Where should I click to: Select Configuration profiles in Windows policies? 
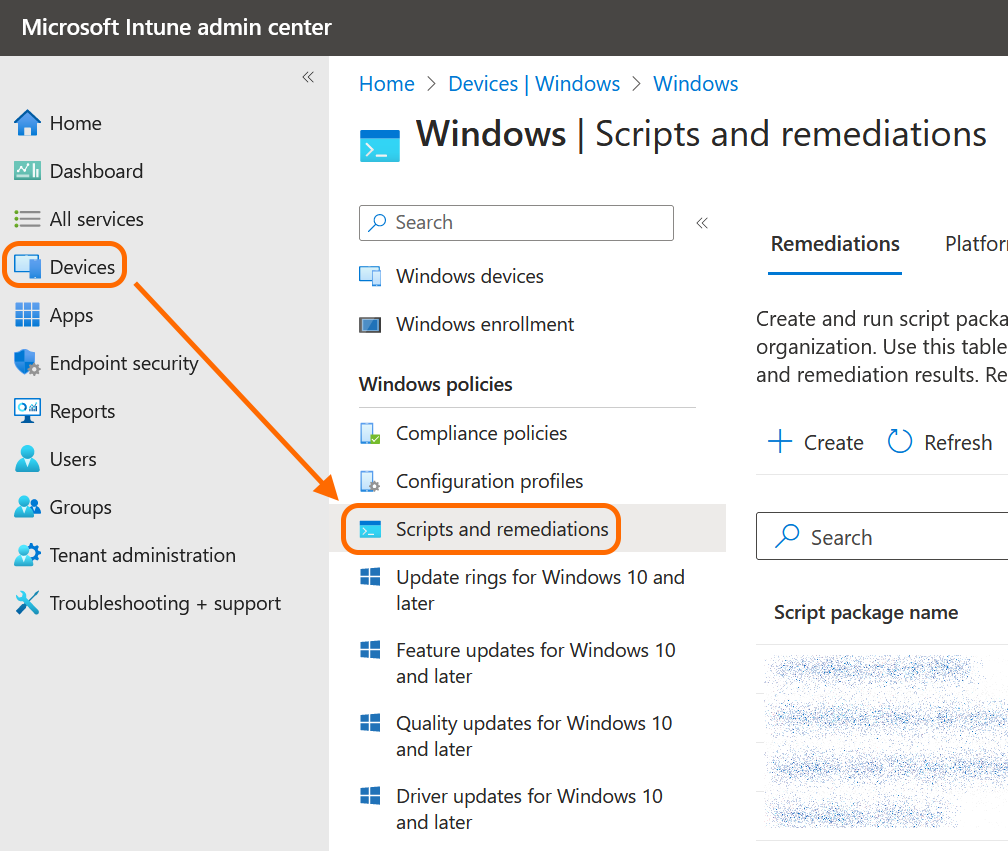tap(489, 481)
